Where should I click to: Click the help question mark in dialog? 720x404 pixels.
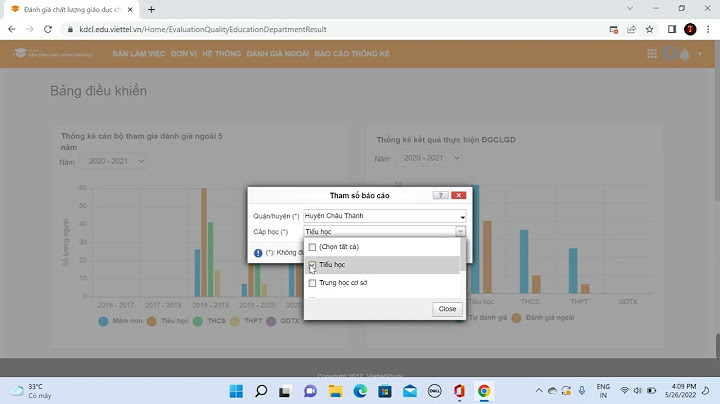(440, 195)
